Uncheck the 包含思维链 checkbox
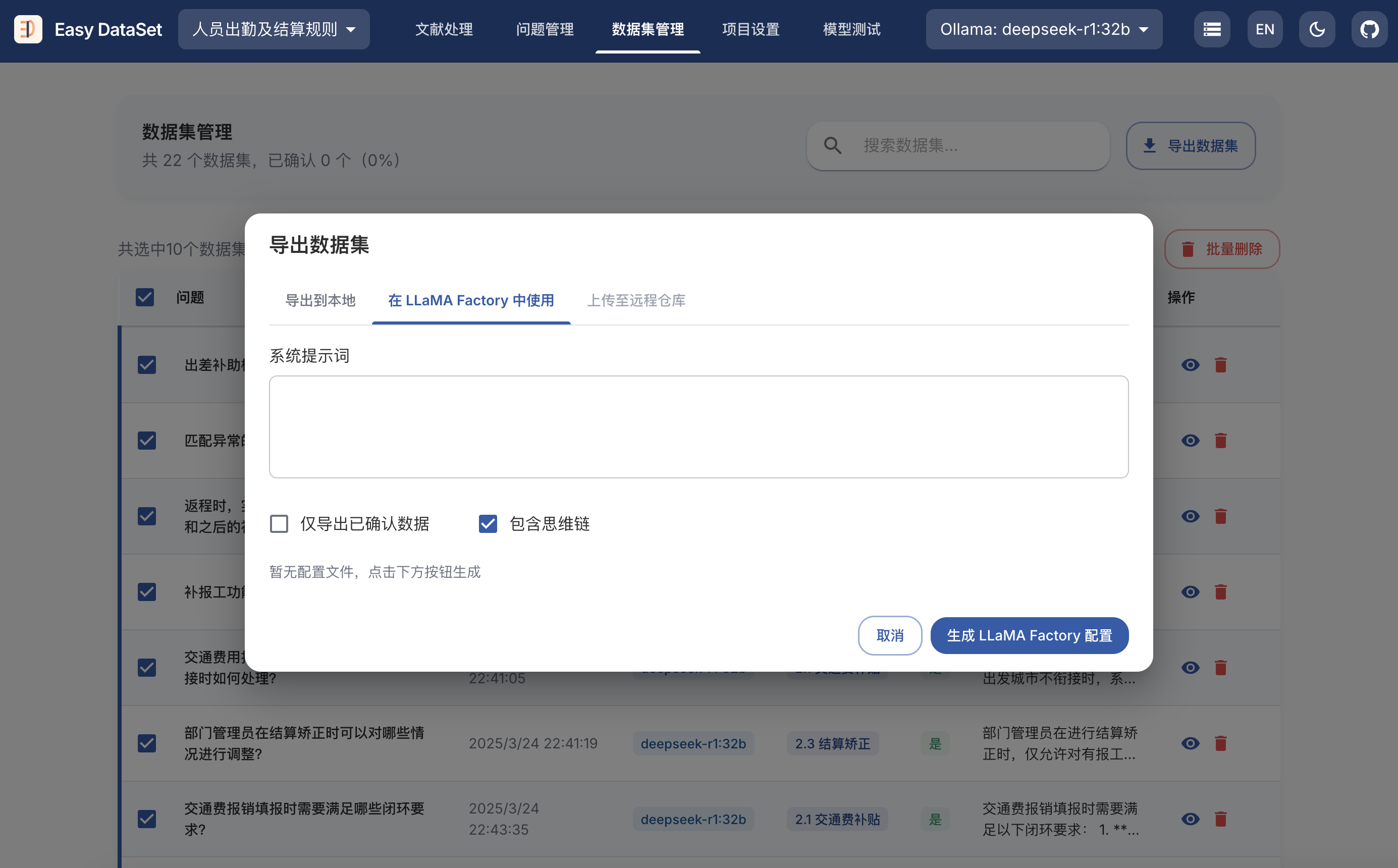Image resolution: width=1398 pixels, height=868 pixels. 488,523
